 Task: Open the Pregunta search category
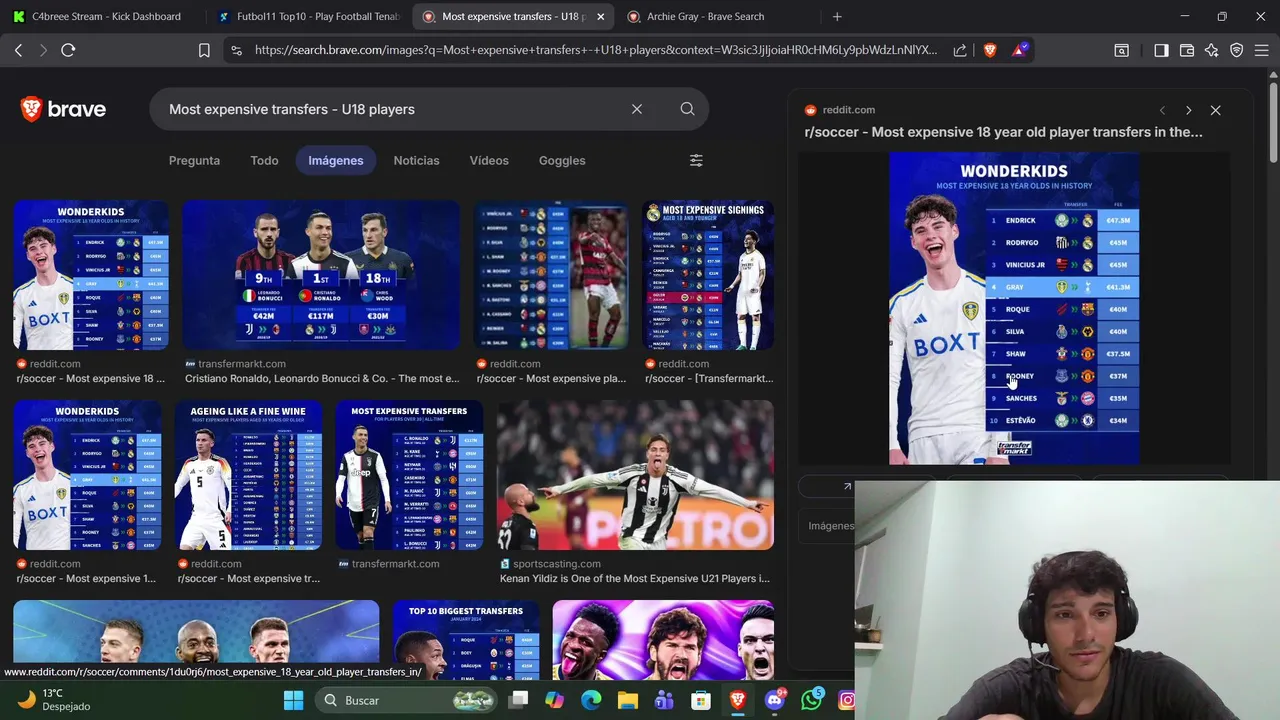194,160
